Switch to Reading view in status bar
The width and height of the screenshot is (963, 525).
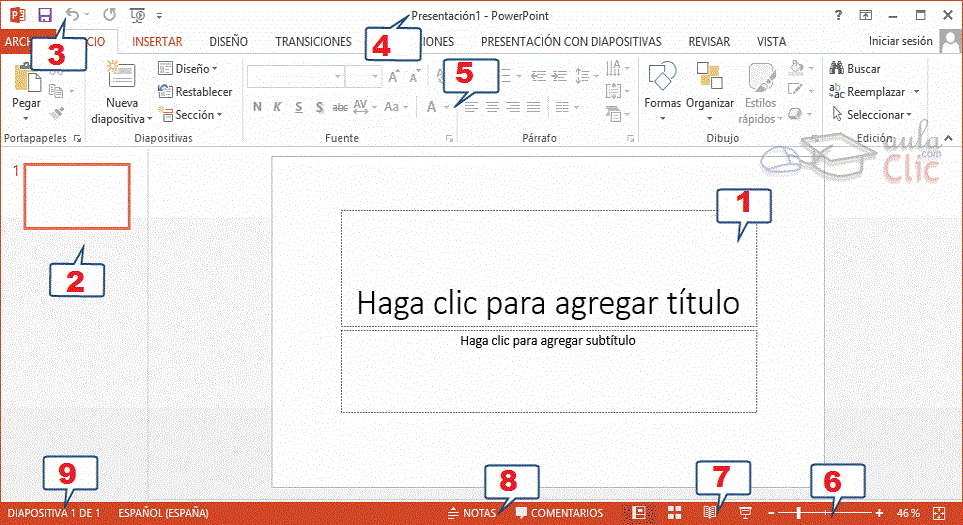(x=709, y=513)
